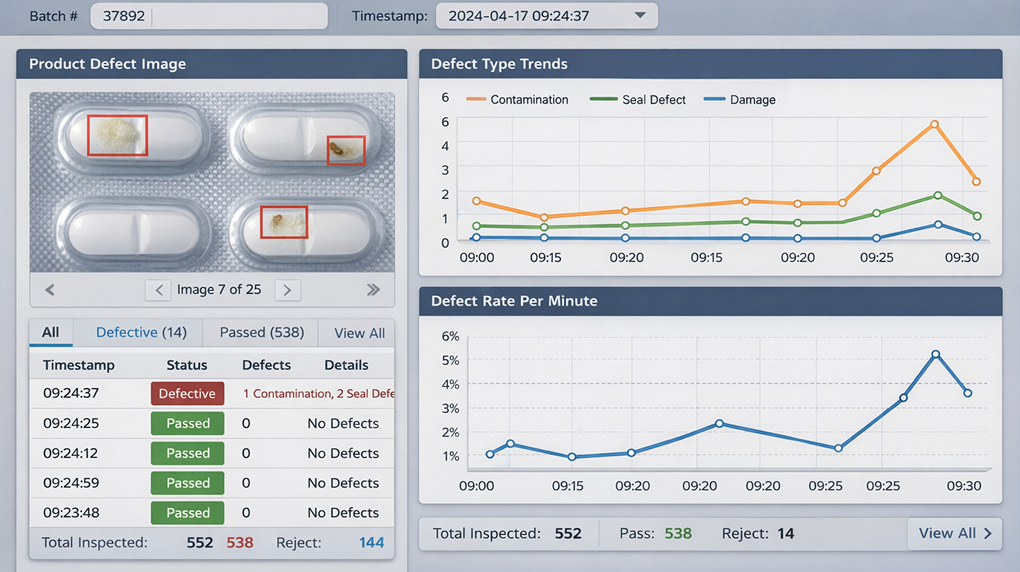This screenshot has height=572, width=1020.
Task: Click View All in the table tabs
Action: coord(359,333)
